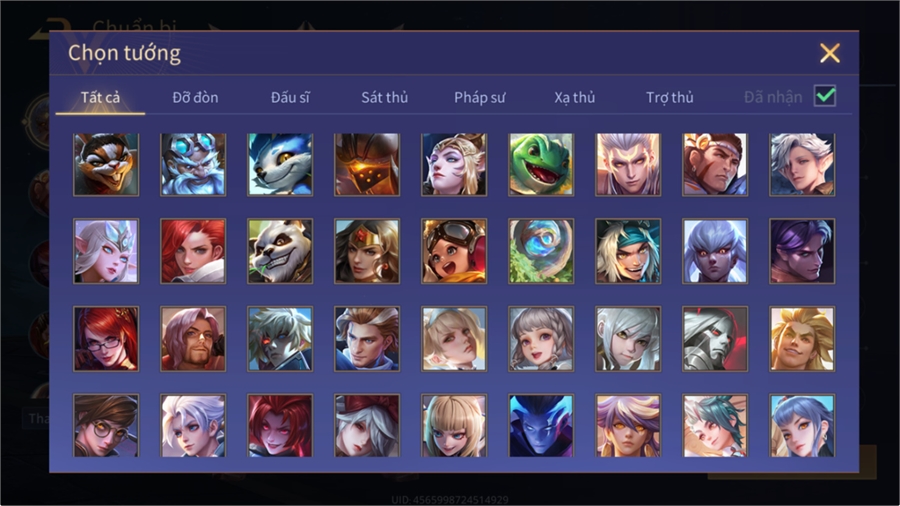Screen dimensions: 900x506
Task: Pick the spiky golden-haired hero portrait
Action: point(802,338)
